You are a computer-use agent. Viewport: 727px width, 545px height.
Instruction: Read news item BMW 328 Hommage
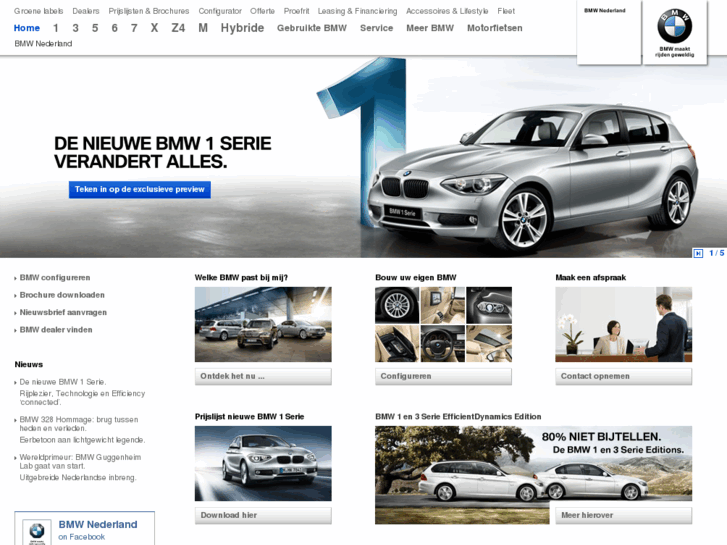[x=79, y=423]
